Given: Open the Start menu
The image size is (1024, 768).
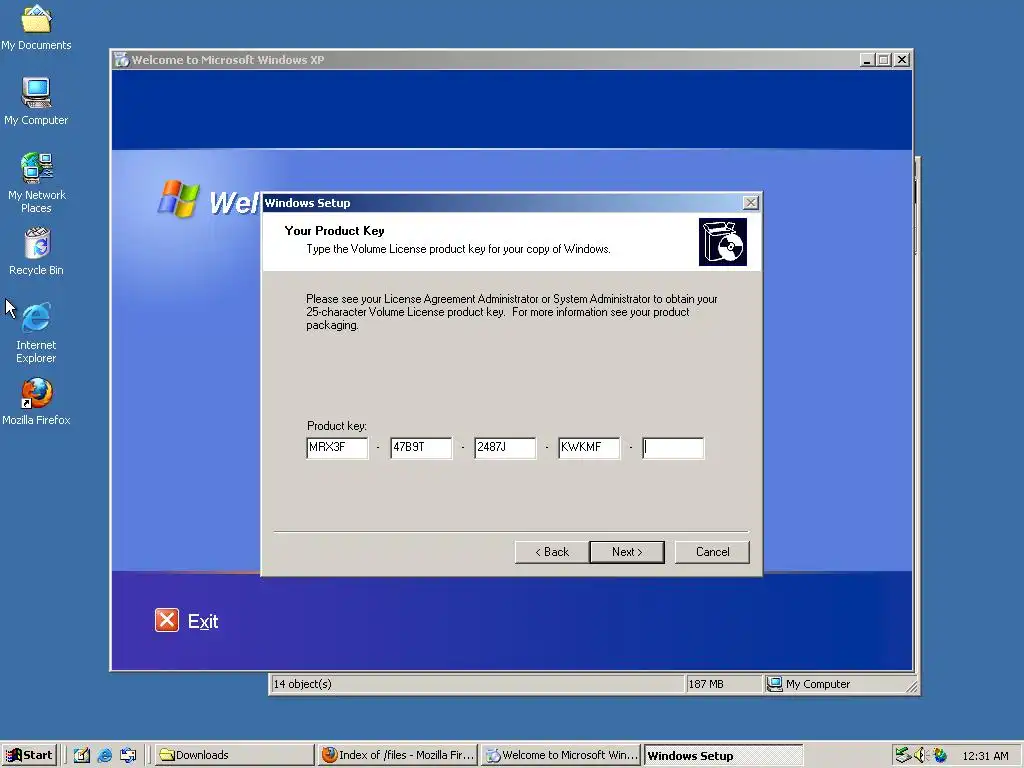Looking at the screenshot, I should pyautogui.click(x=29, y=755).
